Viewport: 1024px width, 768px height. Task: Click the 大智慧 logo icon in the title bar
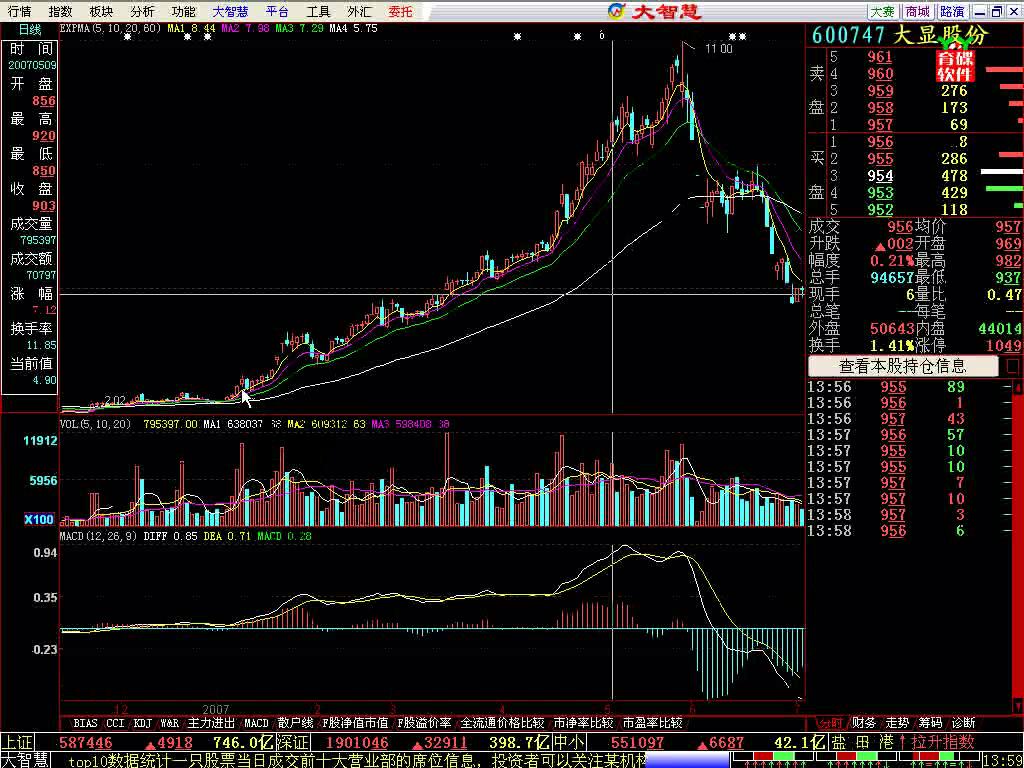pos(616,11)
